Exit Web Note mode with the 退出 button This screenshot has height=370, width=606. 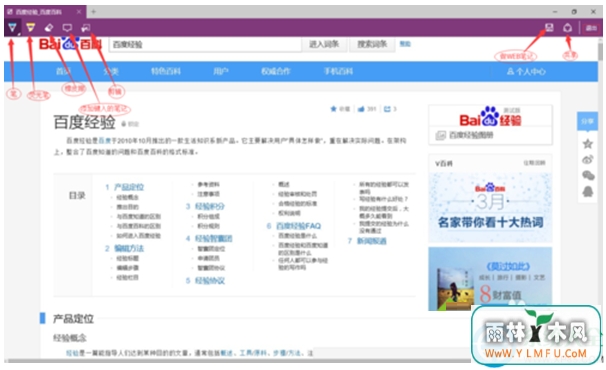(591, 28)
